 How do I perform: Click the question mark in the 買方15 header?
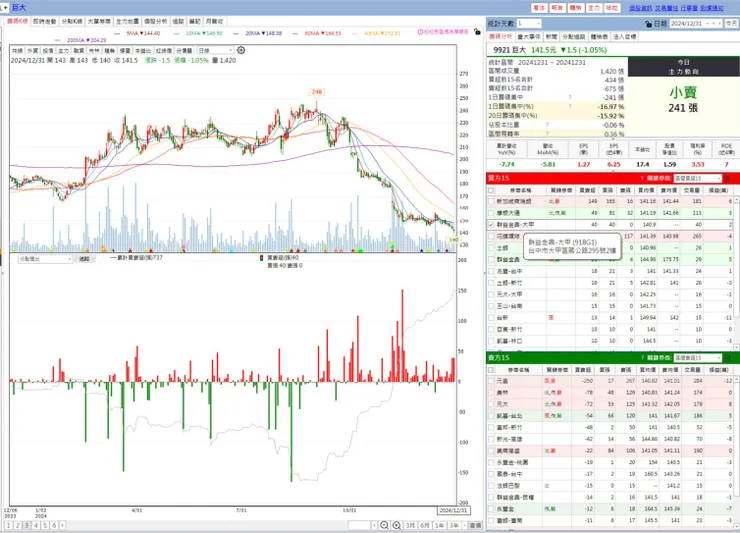[x=642, y=178]
